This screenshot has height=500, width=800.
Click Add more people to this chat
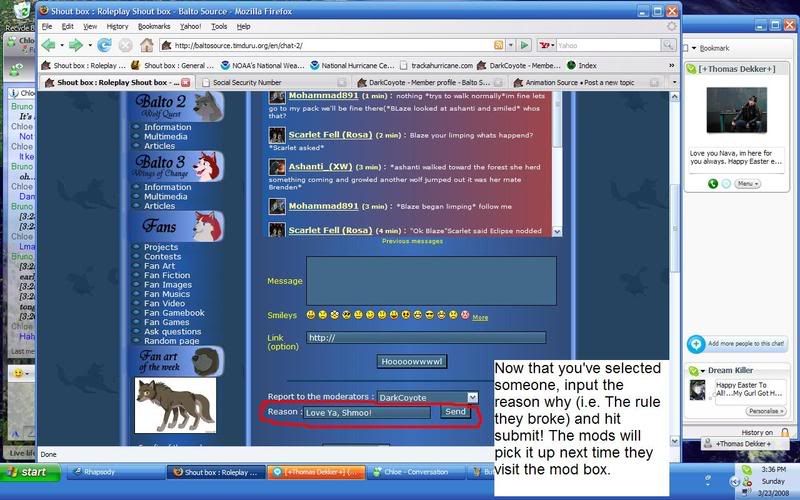(736, 344)
